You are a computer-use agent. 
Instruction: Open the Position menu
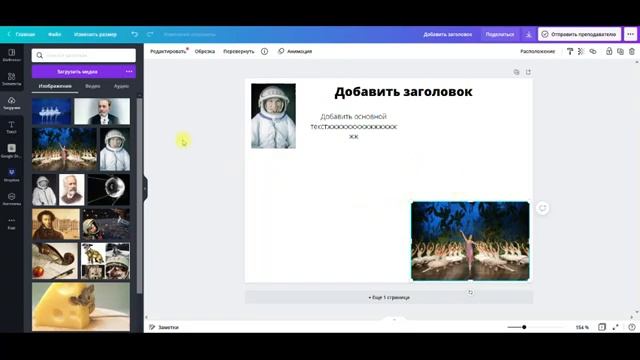[538, 51]
